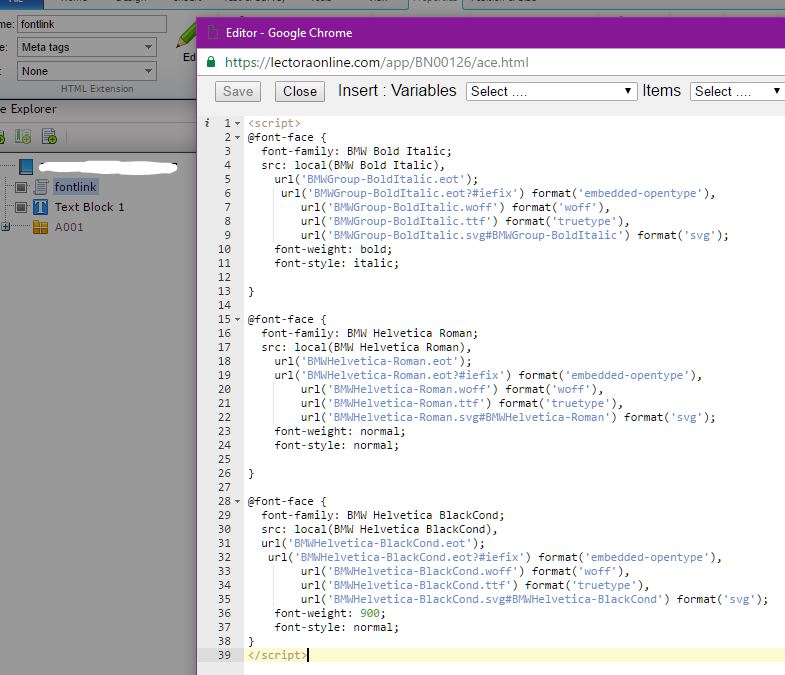Click 'BMWHelvetica-BlackCond.eot' on line 31
Screen dimensions: 785x675
click(x=379, y=543)
